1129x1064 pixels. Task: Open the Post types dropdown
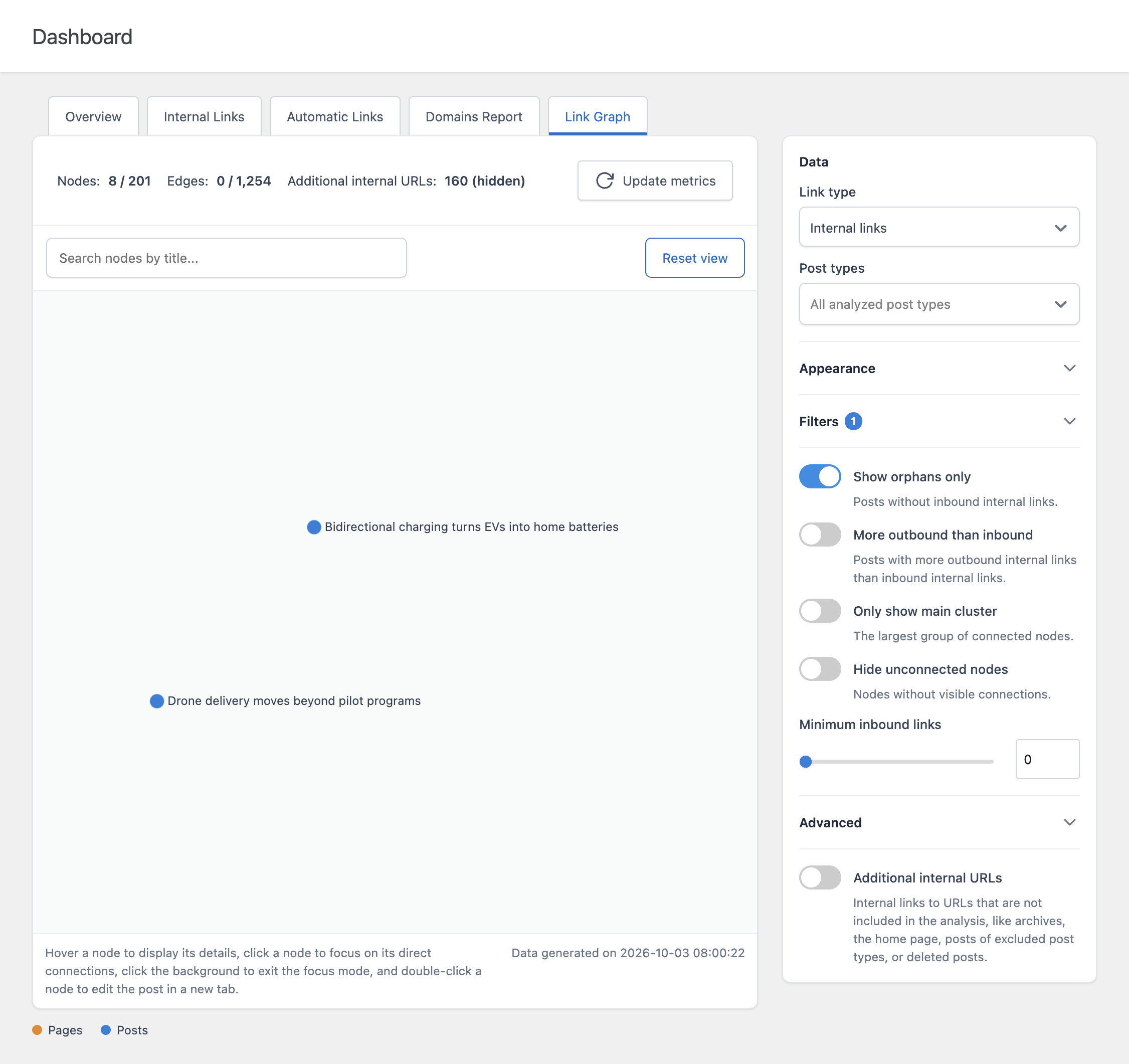(x=939, y=304)
